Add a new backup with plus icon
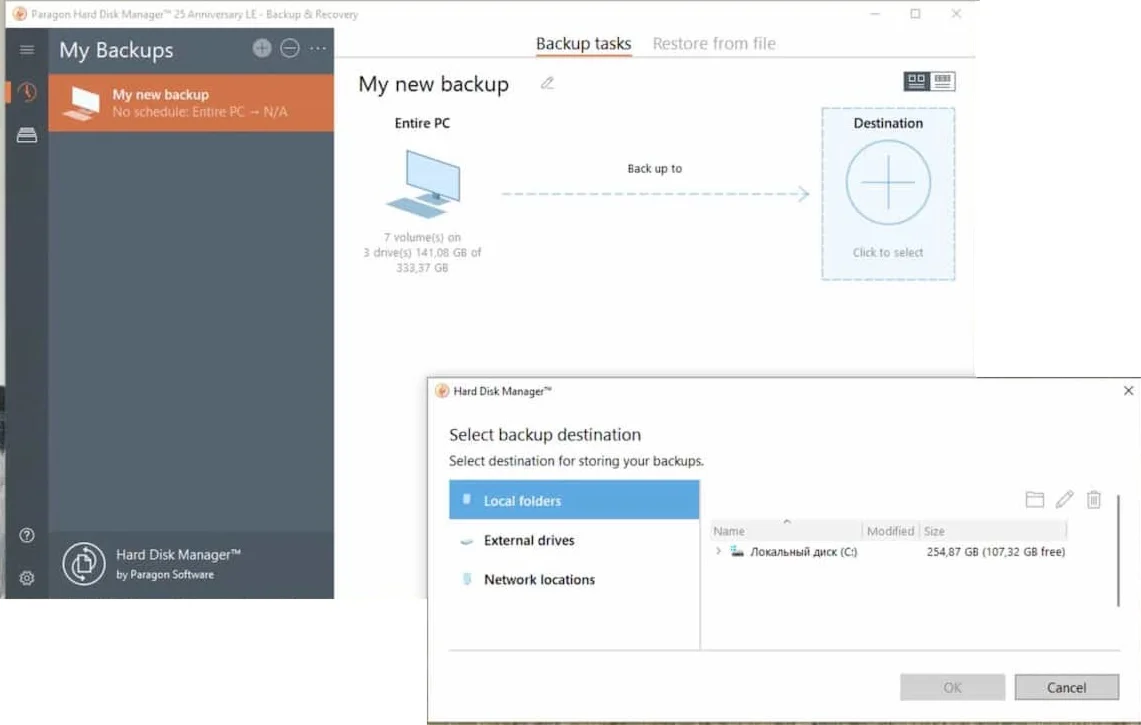The image size is (1141, 725). tap(262, 48)
